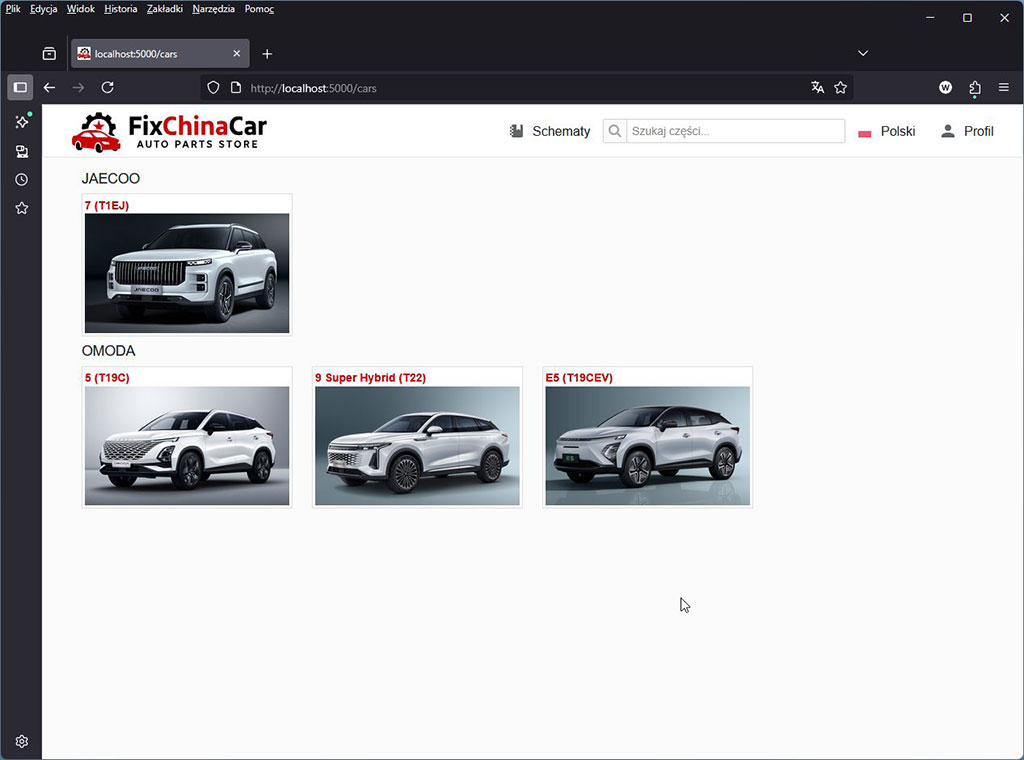Open the workspaces icon in the sidebar

coord(20,151)
